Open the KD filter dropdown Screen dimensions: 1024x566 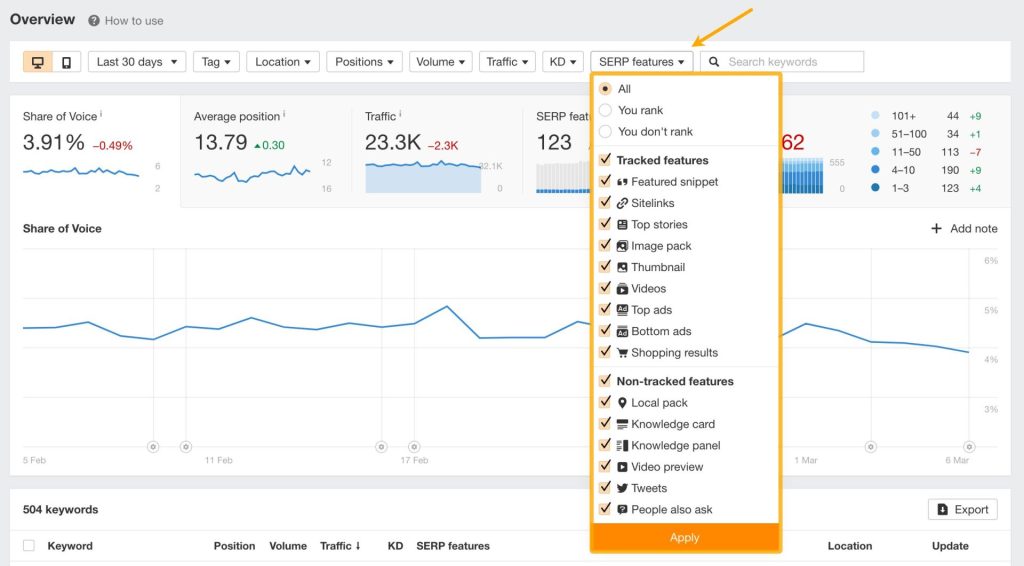(562, 62)
